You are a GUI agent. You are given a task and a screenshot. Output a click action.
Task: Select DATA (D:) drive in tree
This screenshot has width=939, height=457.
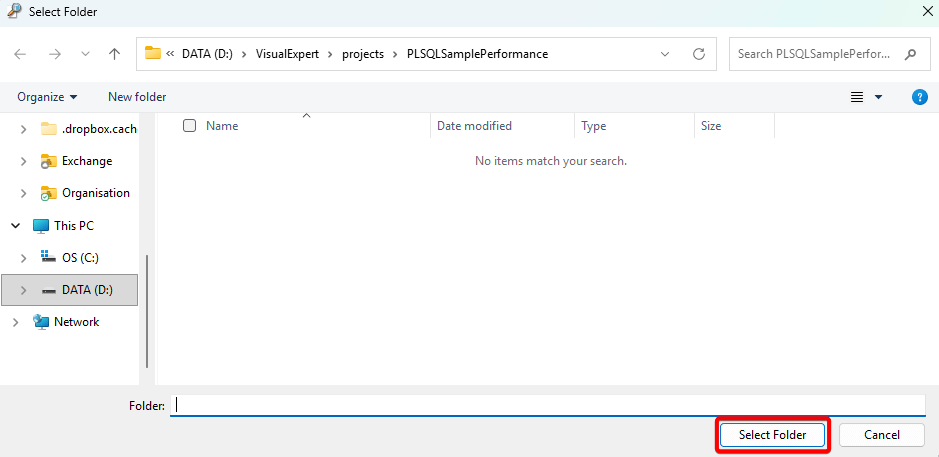78,290
